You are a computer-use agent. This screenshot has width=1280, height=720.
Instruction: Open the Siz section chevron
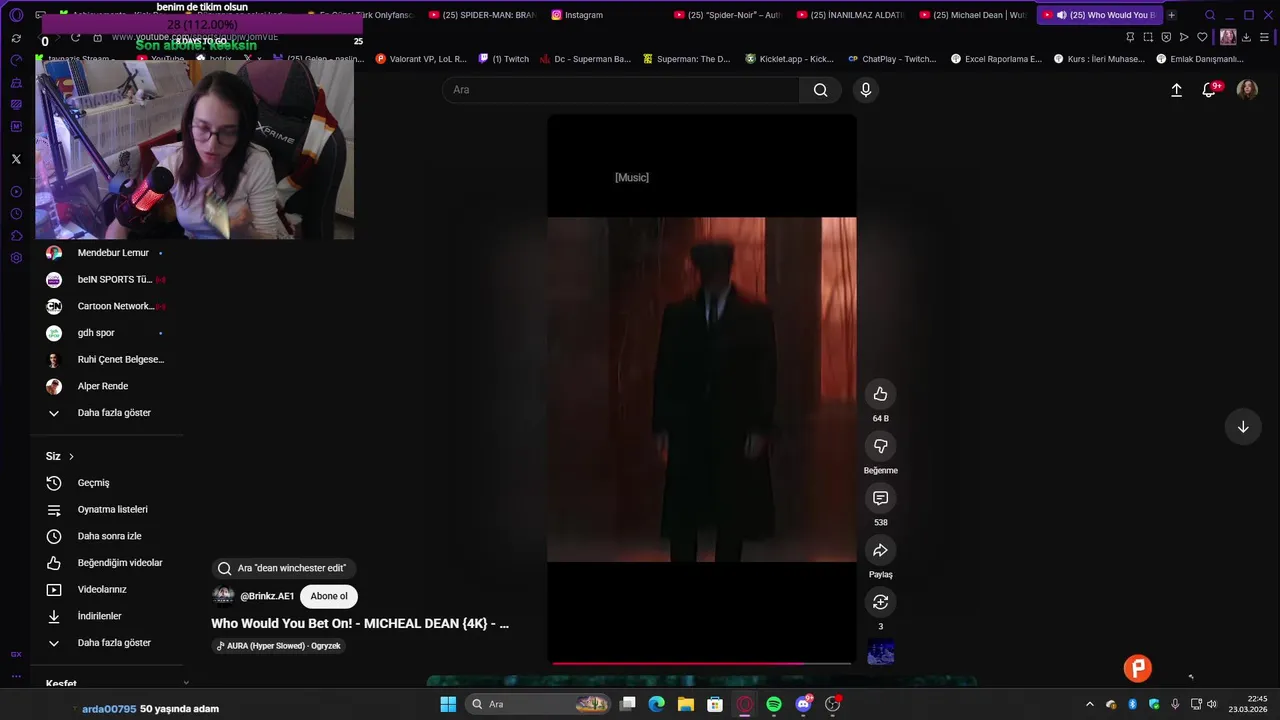(71, 456)
